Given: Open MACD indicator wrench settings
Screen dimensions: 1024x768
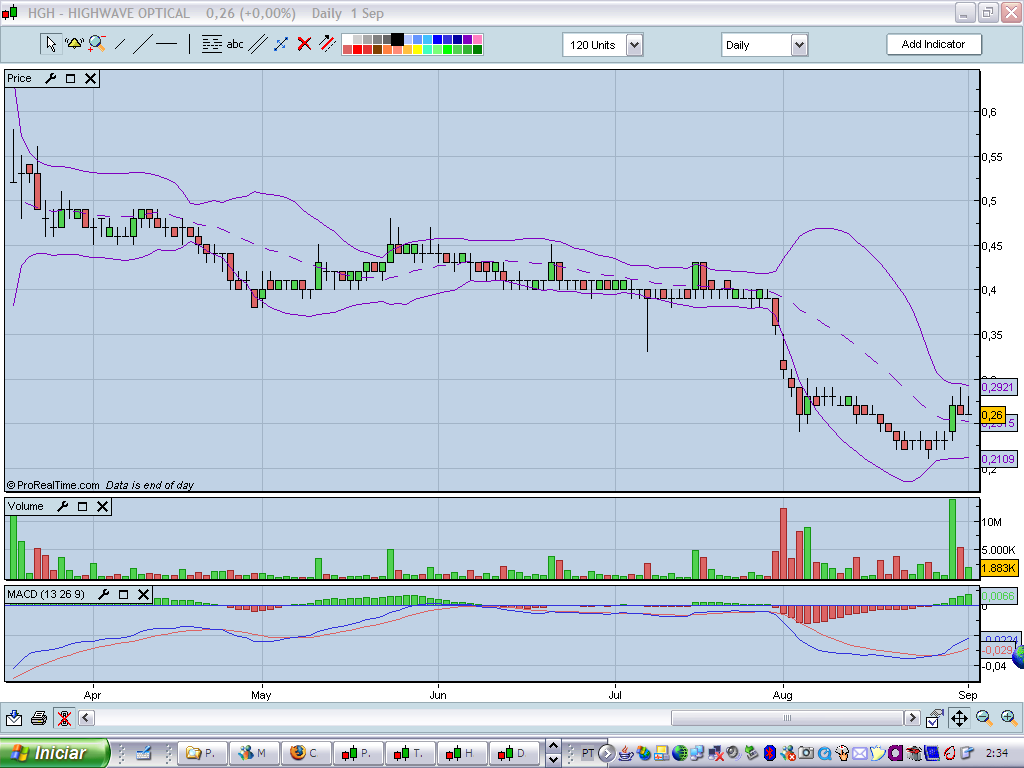Looking at the screenshot, I should [x=104, y=594].
